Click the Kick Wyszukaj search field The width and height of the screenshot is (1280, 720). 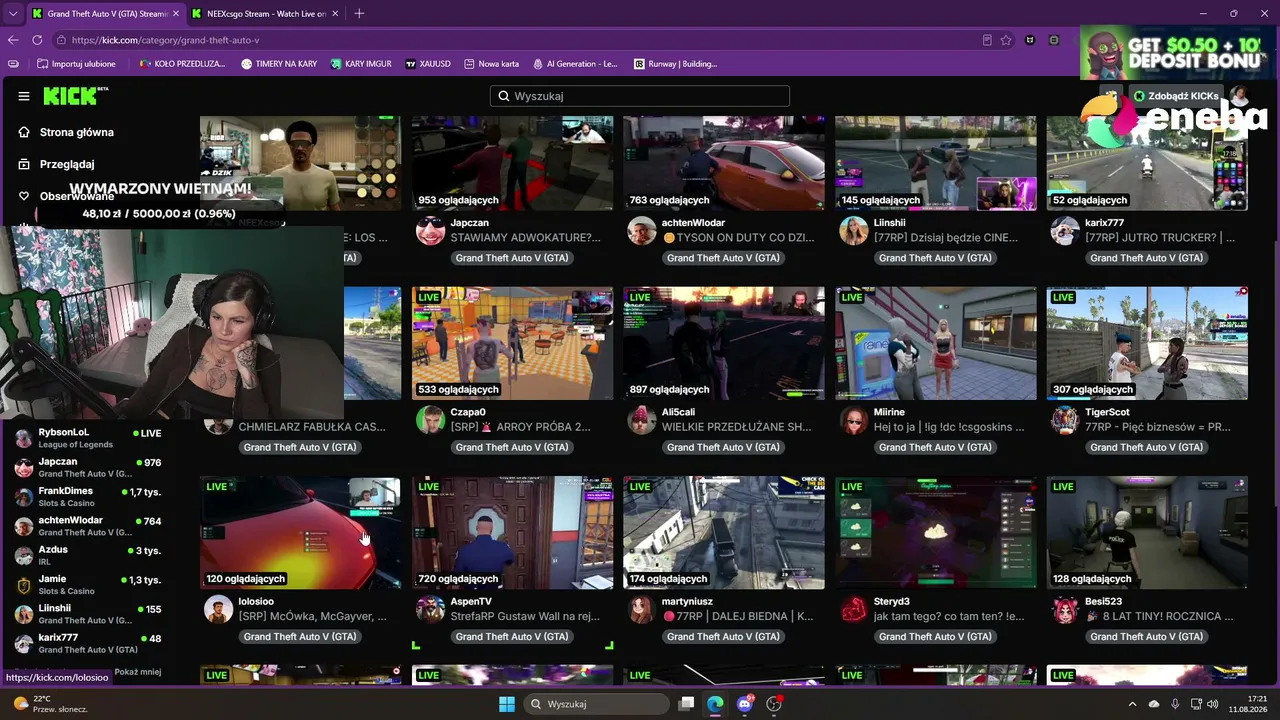click(640, 96)
